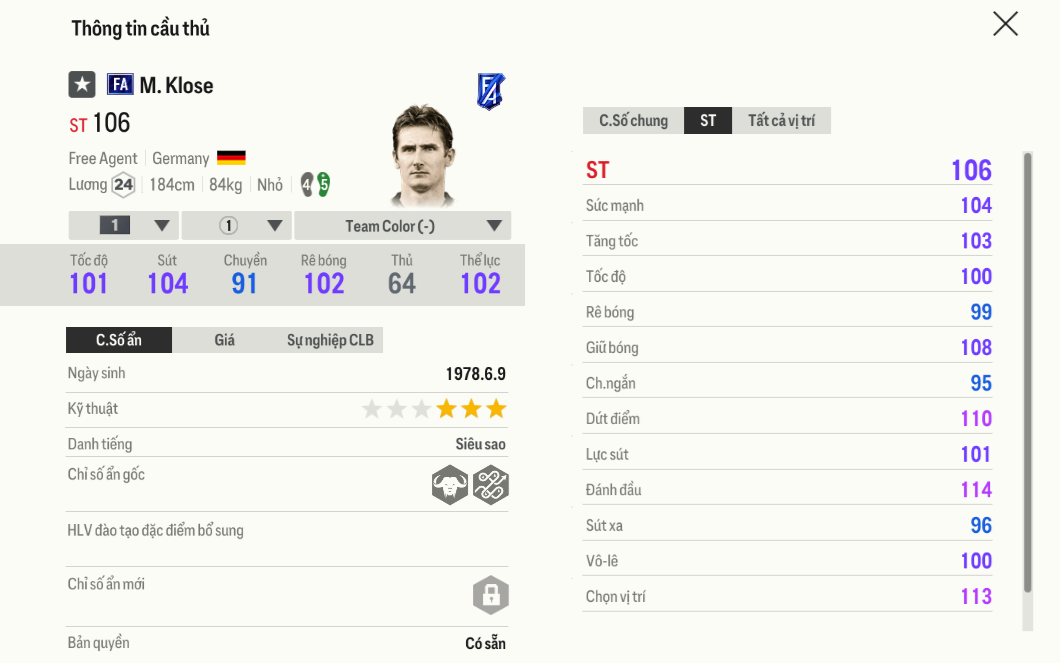
Task: Click the favorite star icon beside M. Klose
Action: pyautogui.click(x=82, y=85)
